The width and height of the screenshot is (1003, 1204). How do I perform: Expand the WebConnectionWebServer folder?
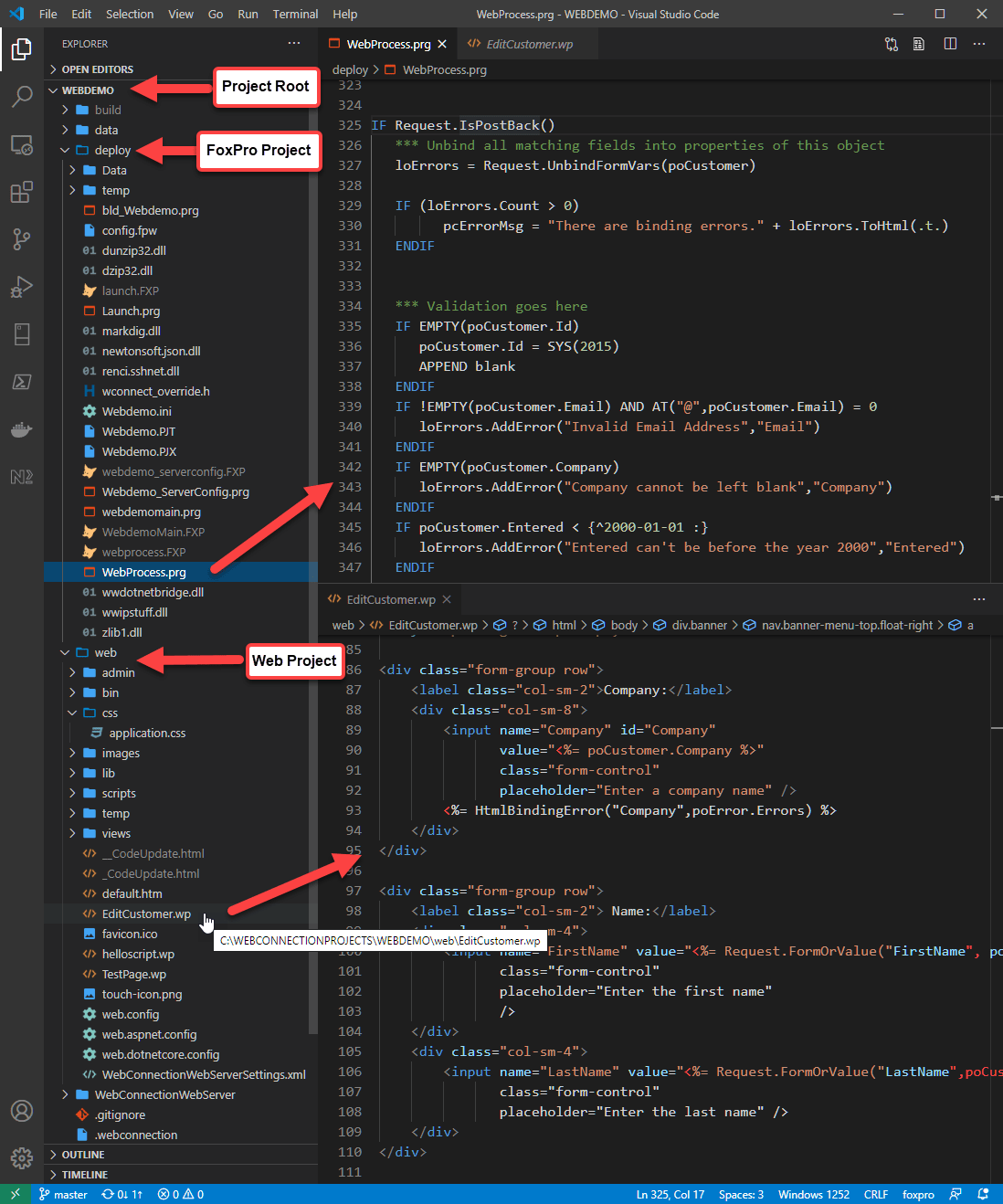tap(181, 1094)
